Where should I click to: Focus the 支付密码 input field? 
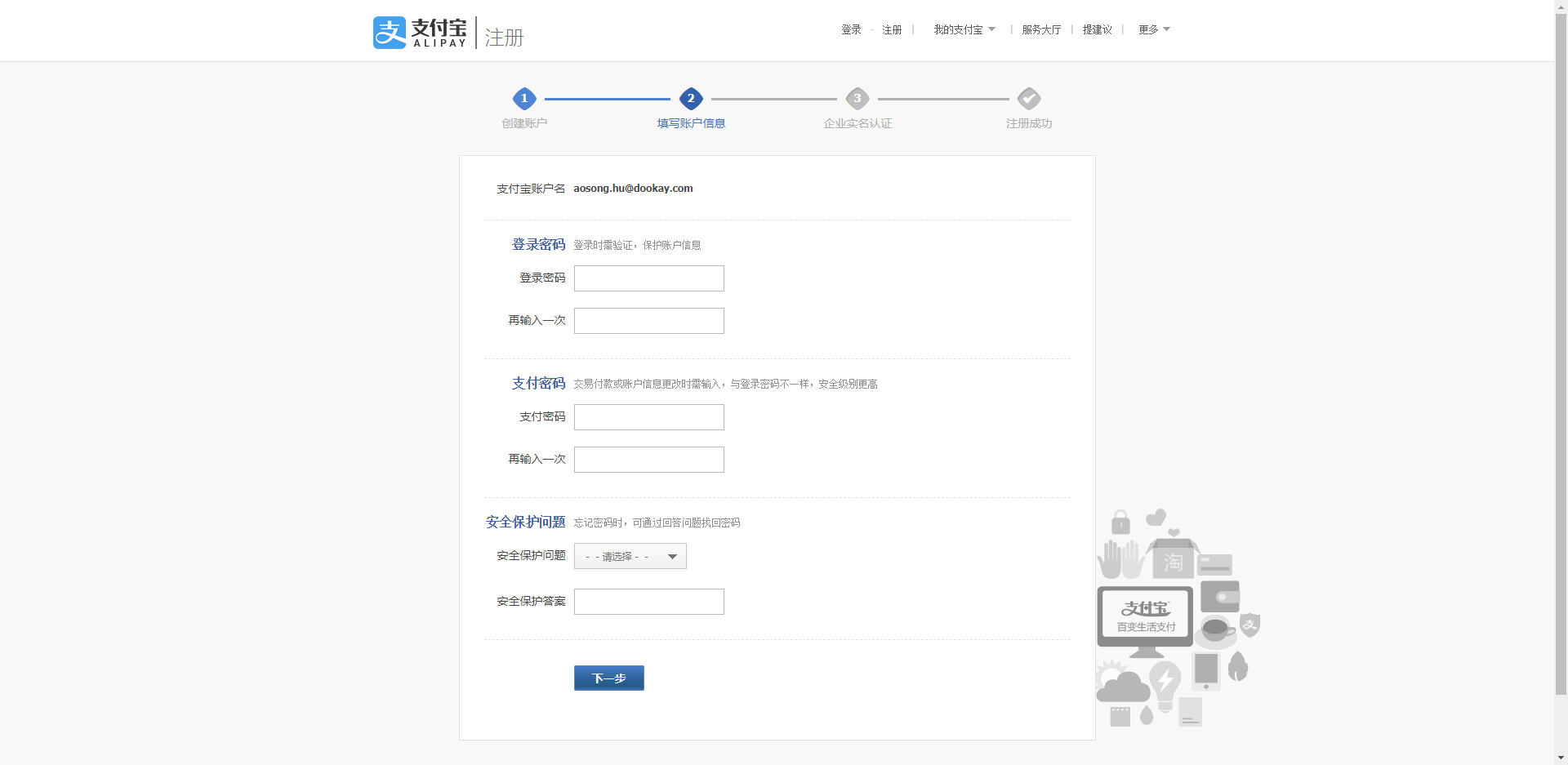[649, 417]
